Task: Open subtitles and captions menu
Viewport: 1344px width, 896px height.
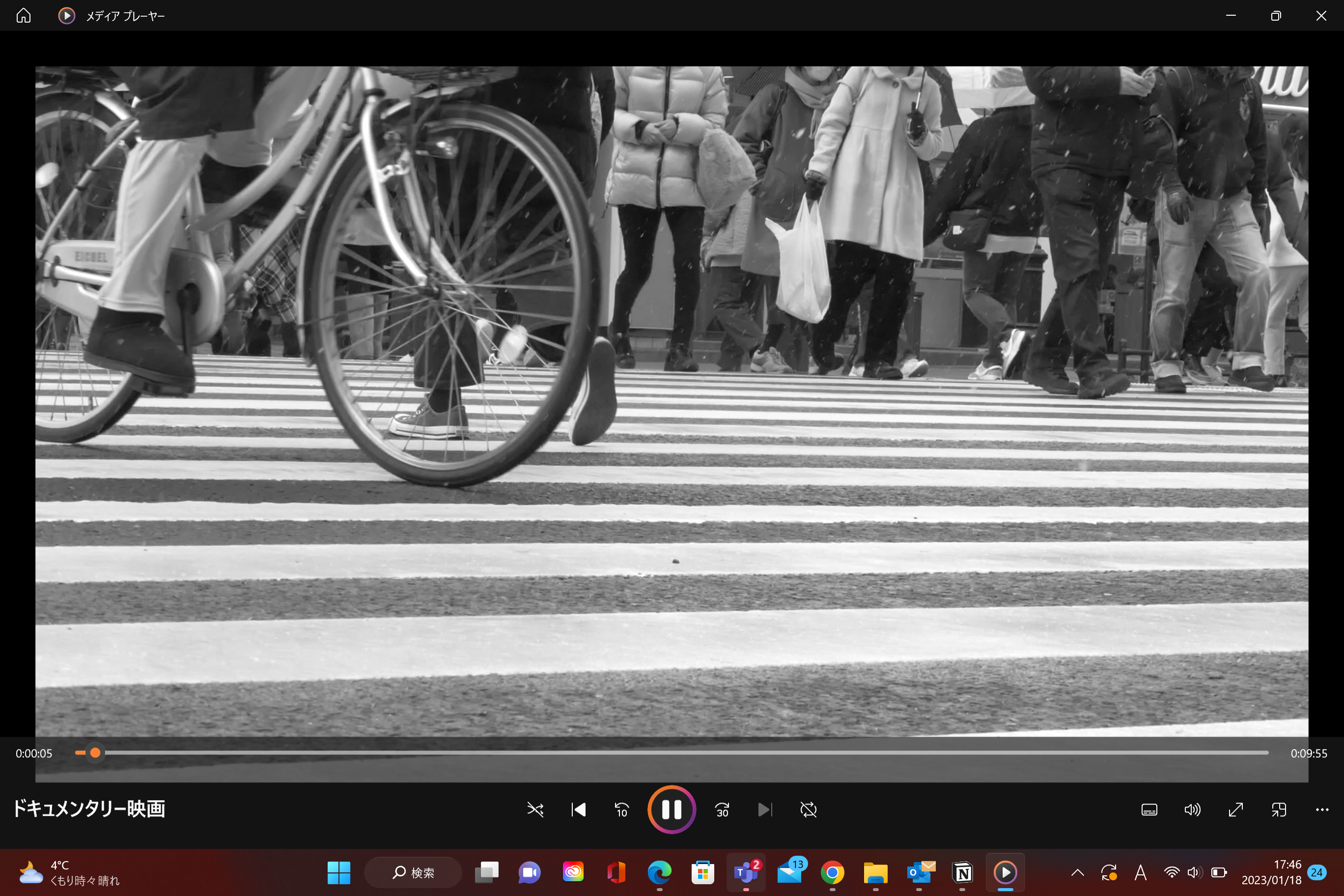Action: (1149, 809)
